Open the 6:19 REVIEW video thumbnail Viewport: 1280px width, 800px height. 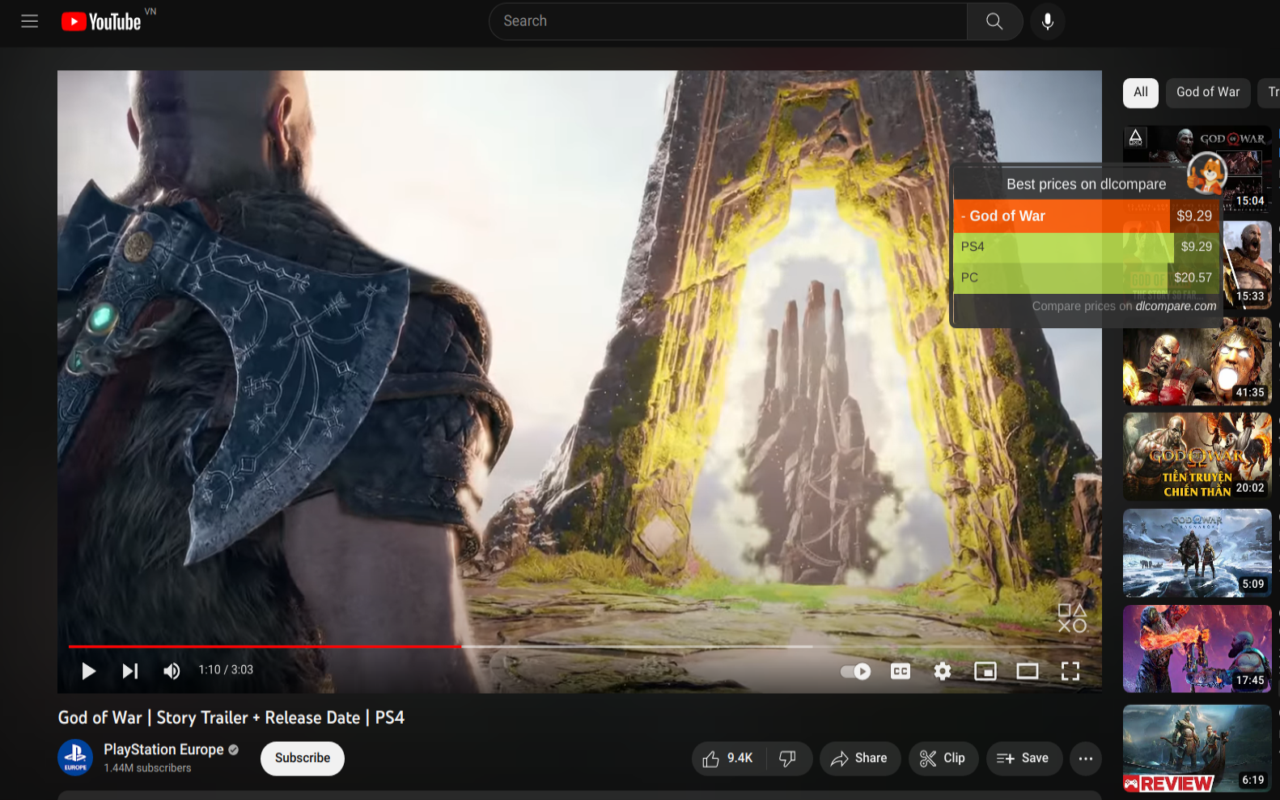pos(1197,749)
